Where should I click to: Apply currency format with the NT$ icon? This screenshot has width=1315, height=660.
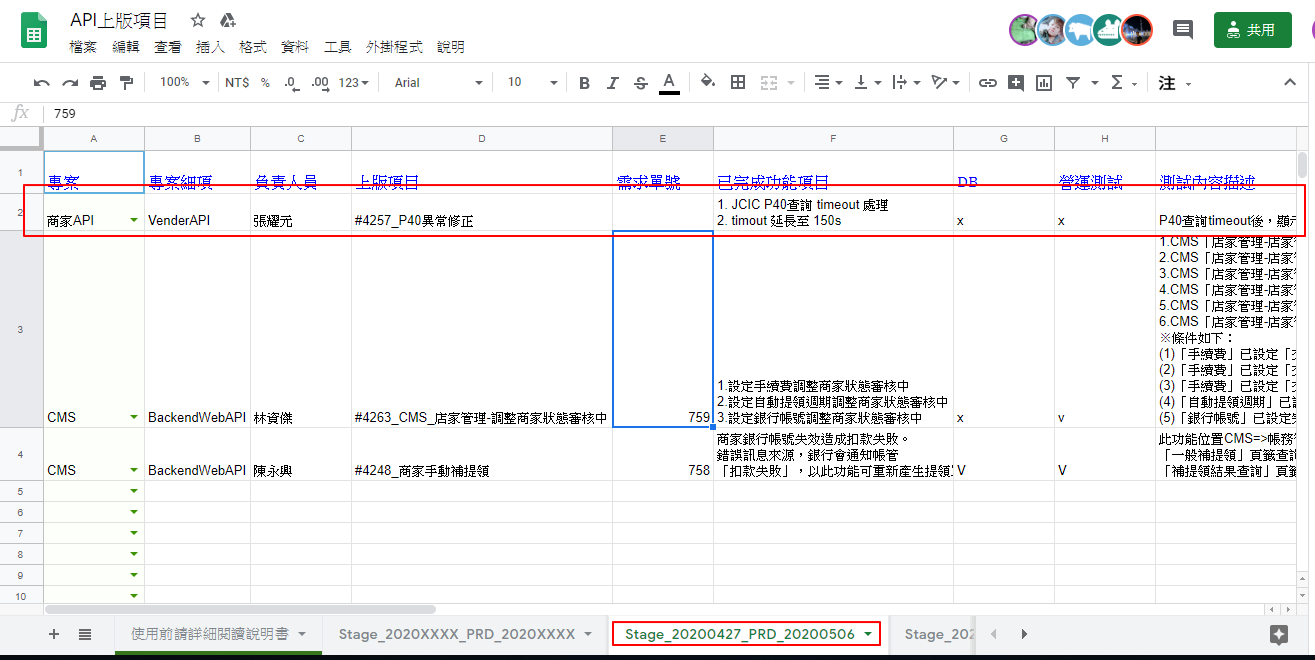click(x=239, y=83)
